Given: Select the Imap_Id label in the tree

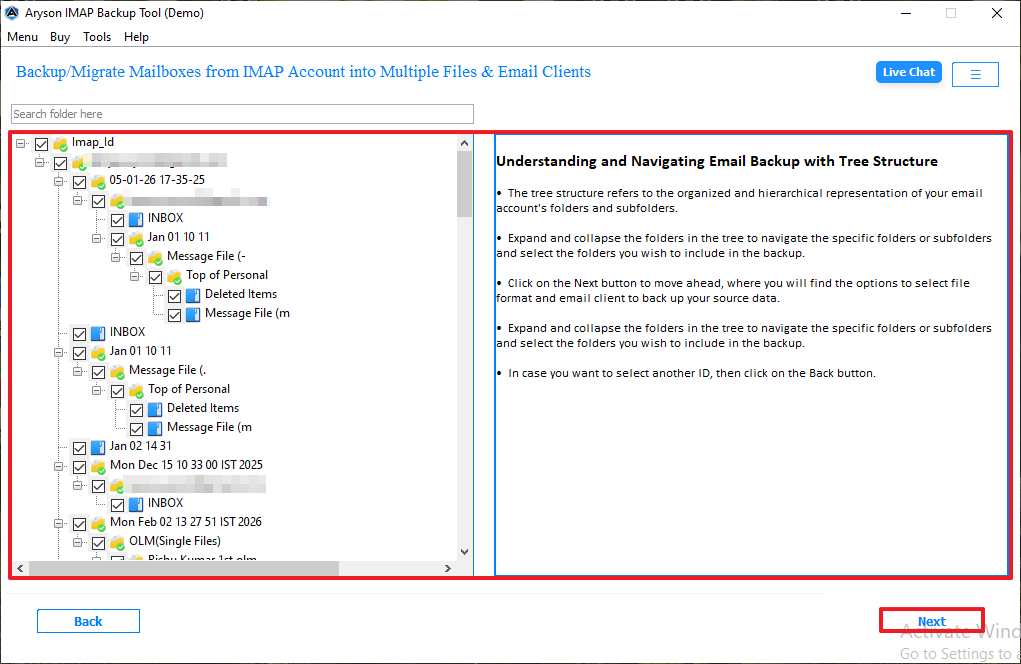Looking at the screenshot, I should coord(92,143).
